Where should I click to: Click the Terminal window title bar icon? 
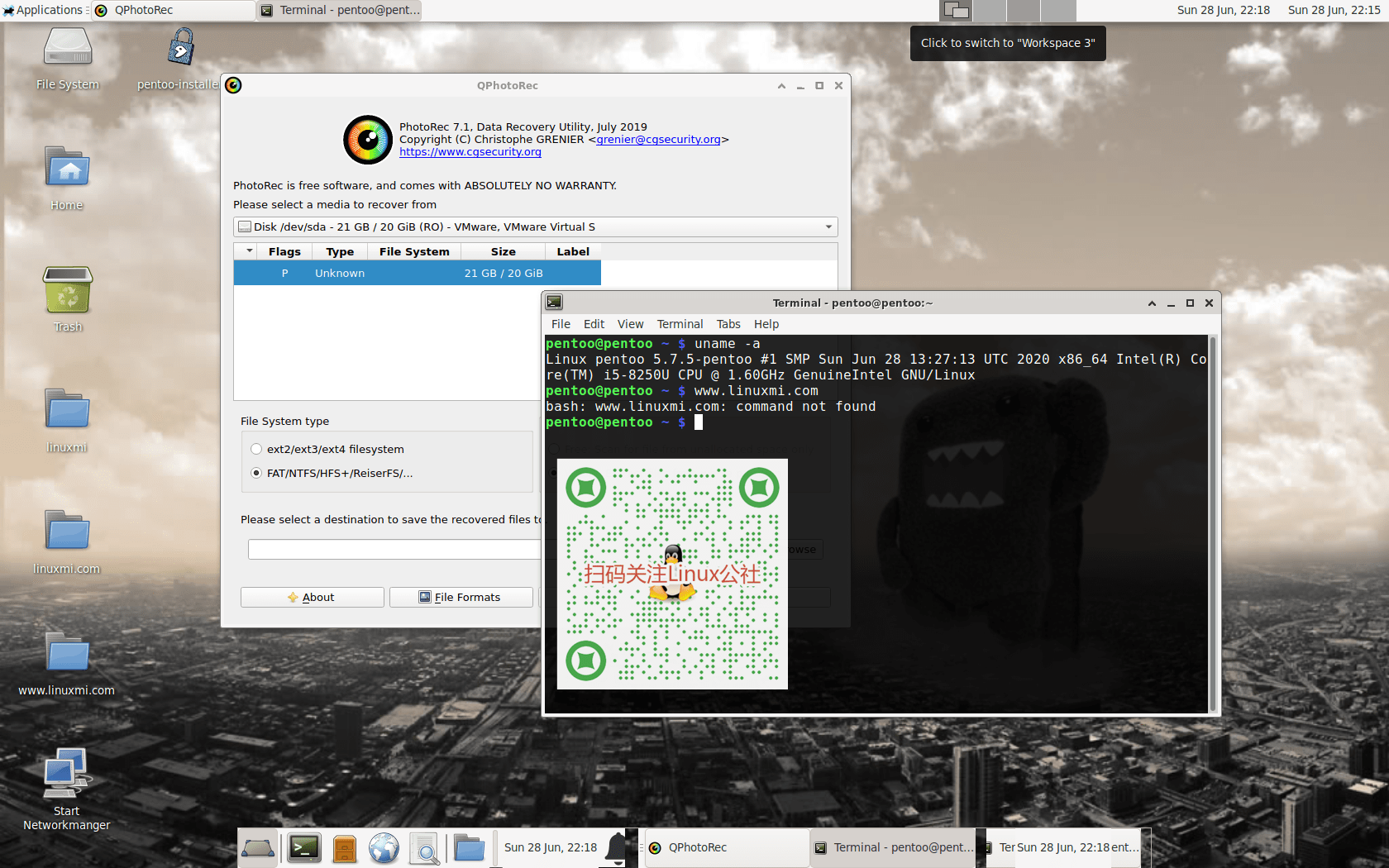(x=554, y=303)
